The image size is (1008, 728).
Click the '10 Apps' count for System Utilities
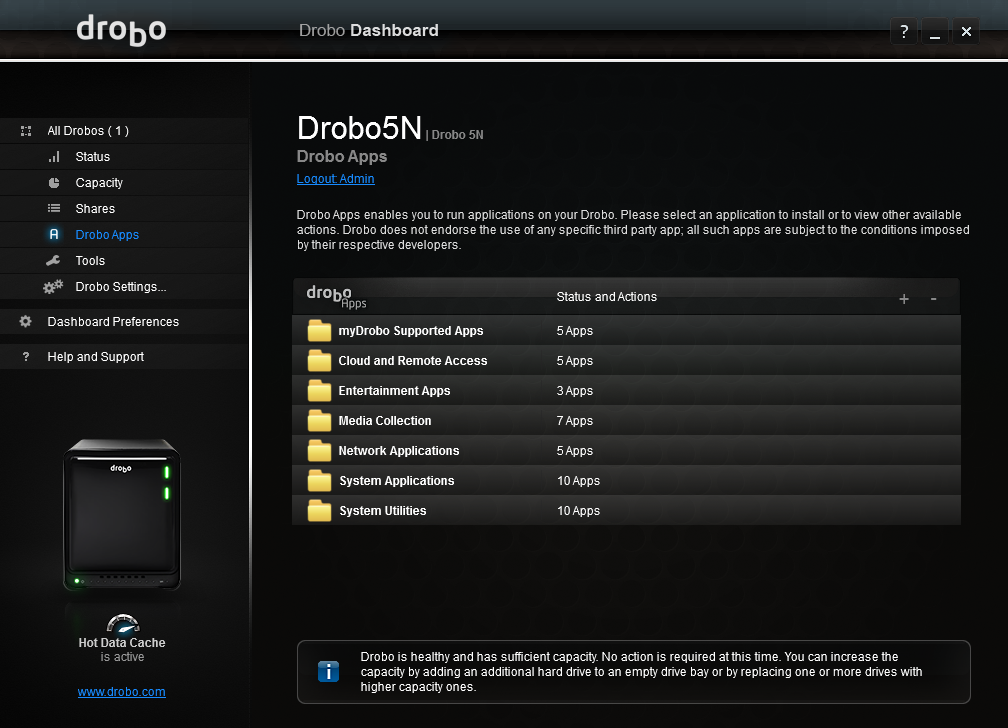coord(579,511)
